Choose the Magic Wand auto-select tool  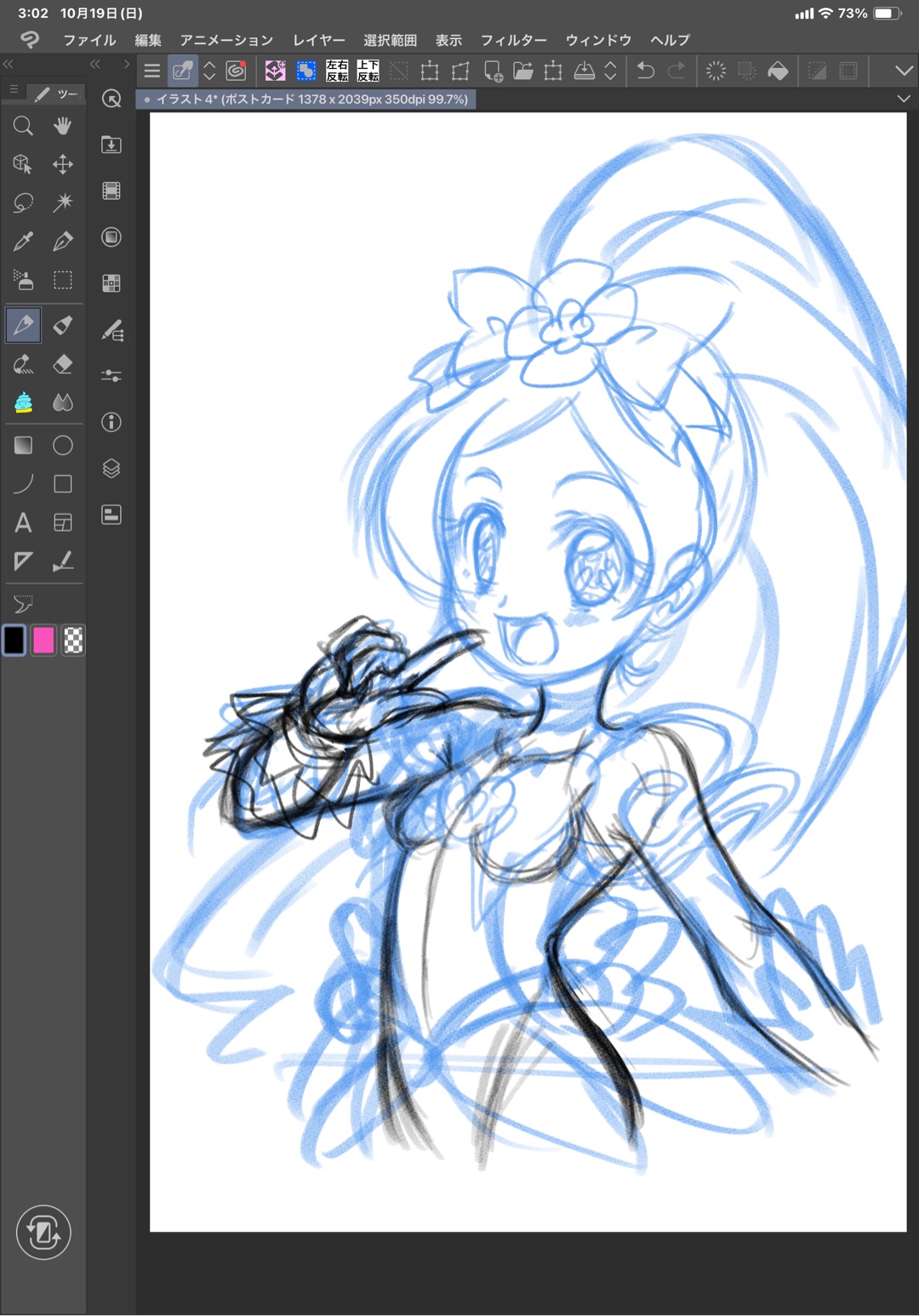[62, 202]
